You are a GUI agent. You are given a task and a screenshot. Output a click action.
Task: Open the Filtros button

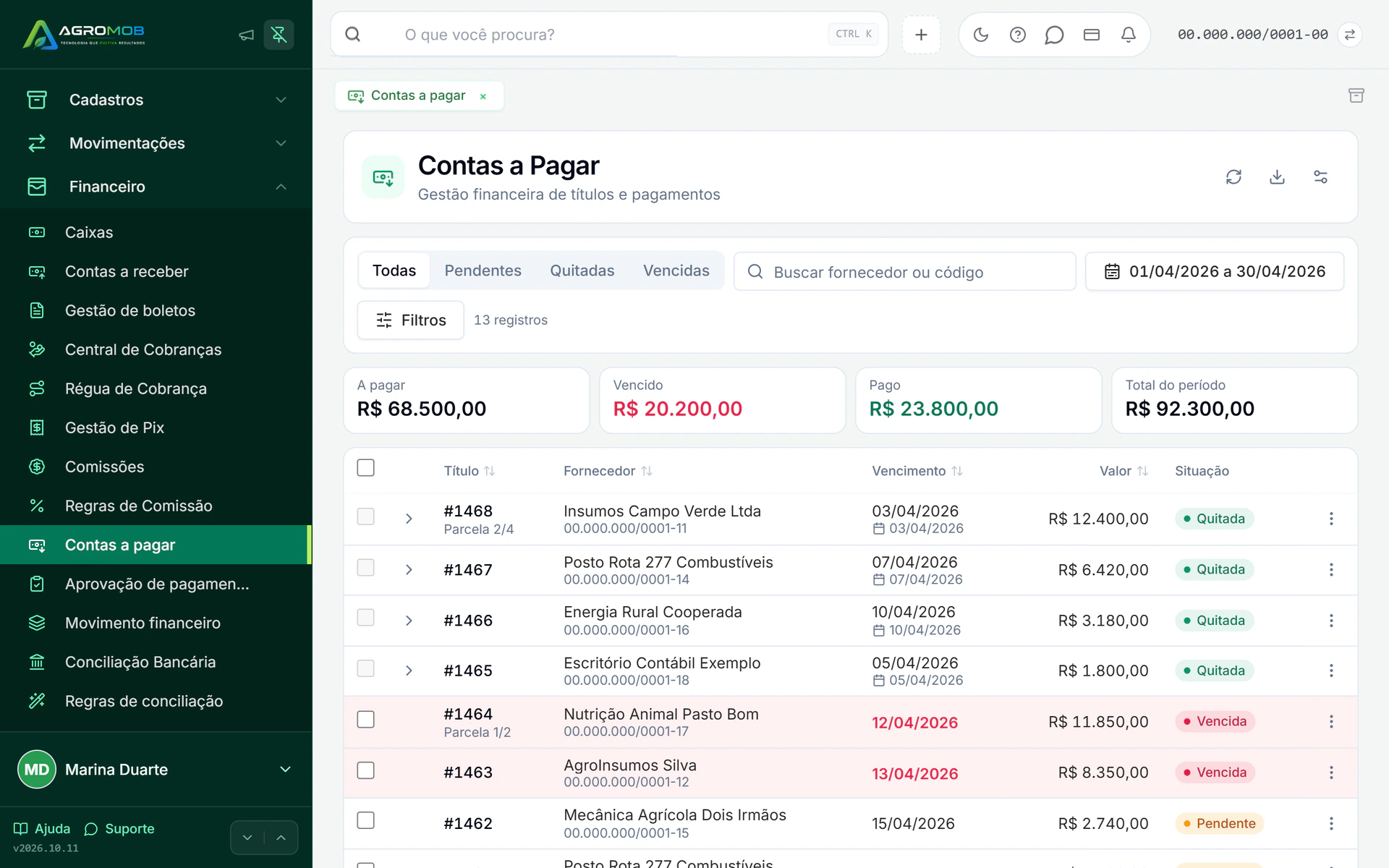[x=411, y=320]
